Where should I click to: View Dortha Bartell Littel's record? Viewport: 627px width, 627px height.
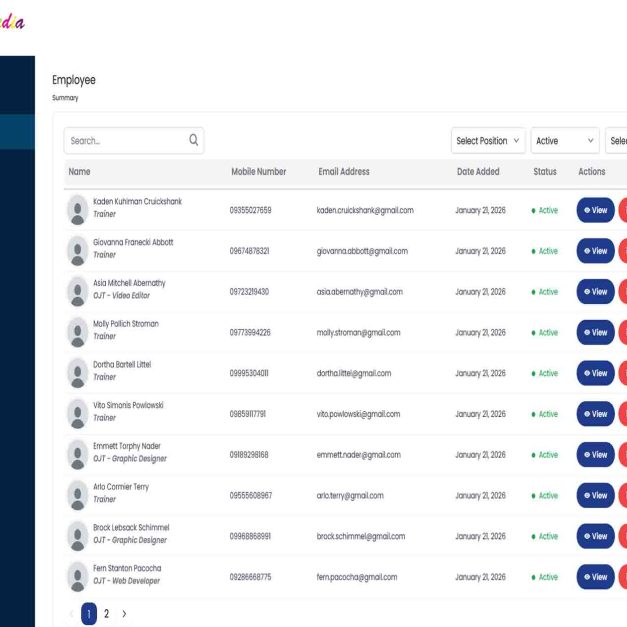point(595,373)
